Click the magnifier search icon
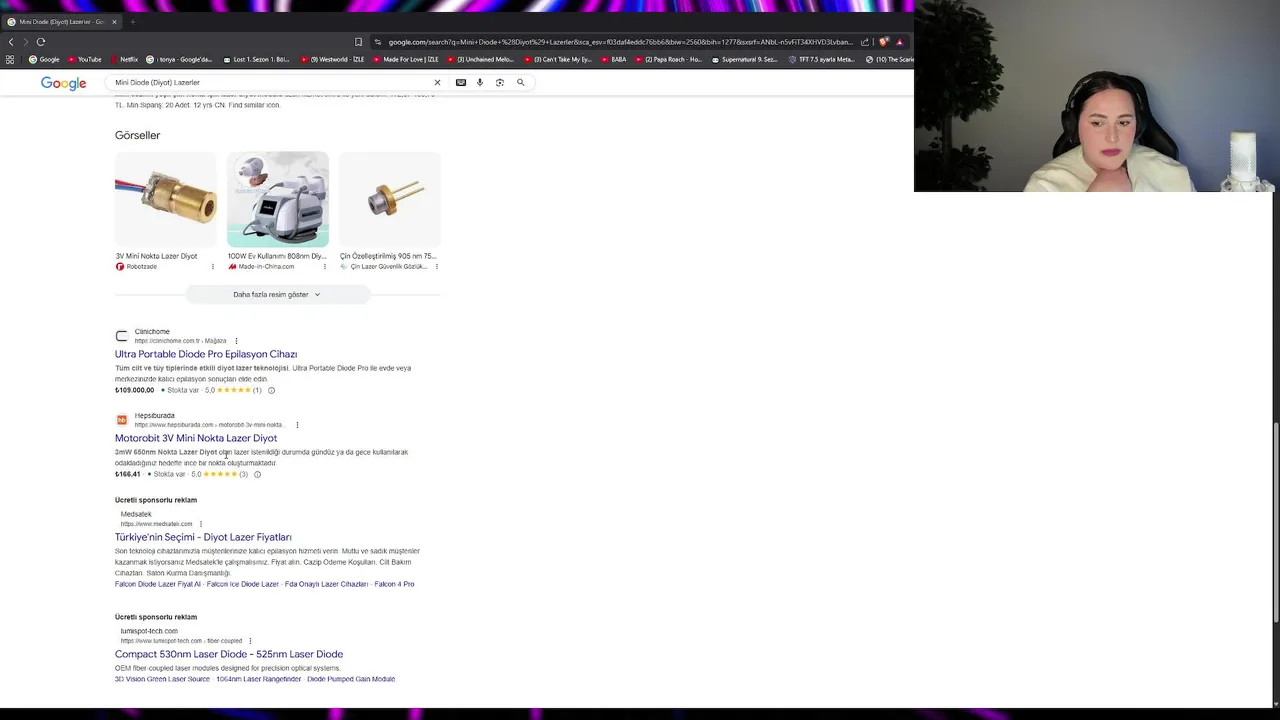The width and height of the screenshot is (1280, 720). point(520,82)
